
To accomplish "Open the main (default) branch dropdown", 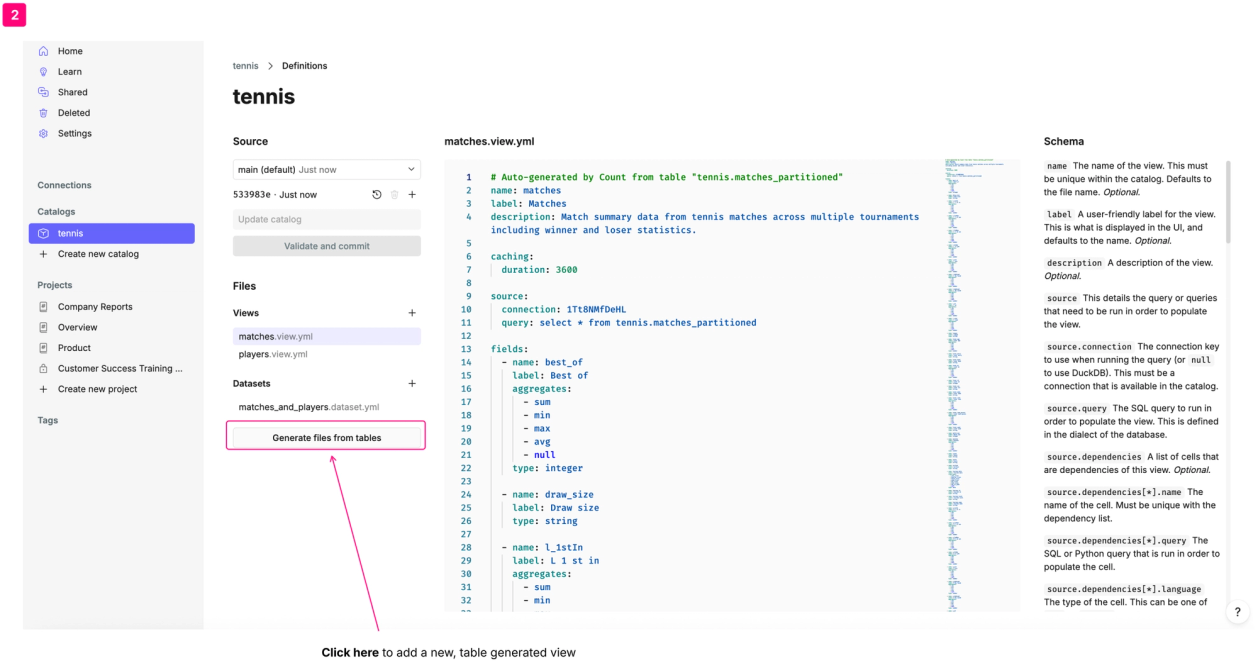I will click(327, 170).
